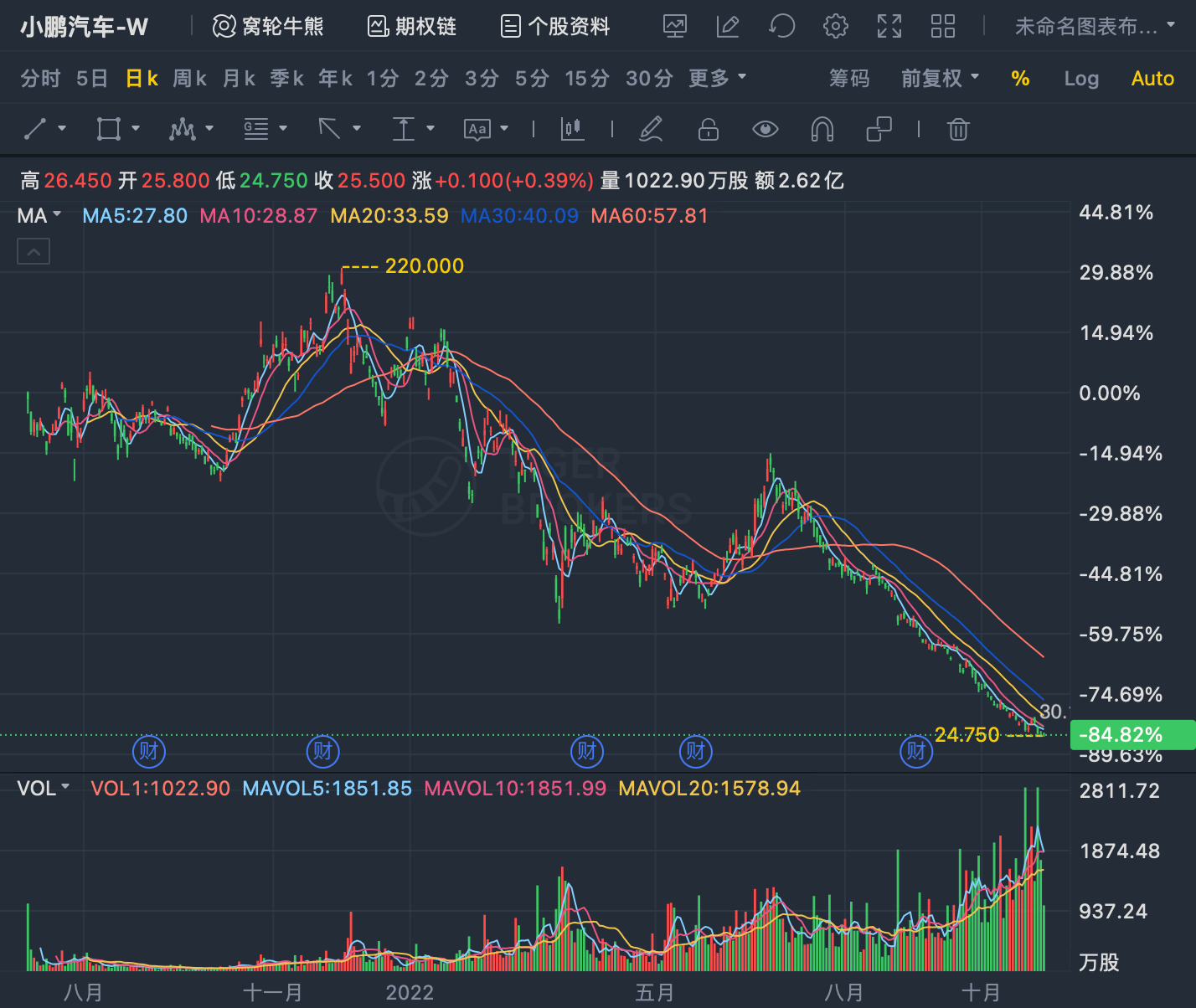Select the trend line drawing tool
Screen dimensions: 1196x1008
tap(35, 129)
